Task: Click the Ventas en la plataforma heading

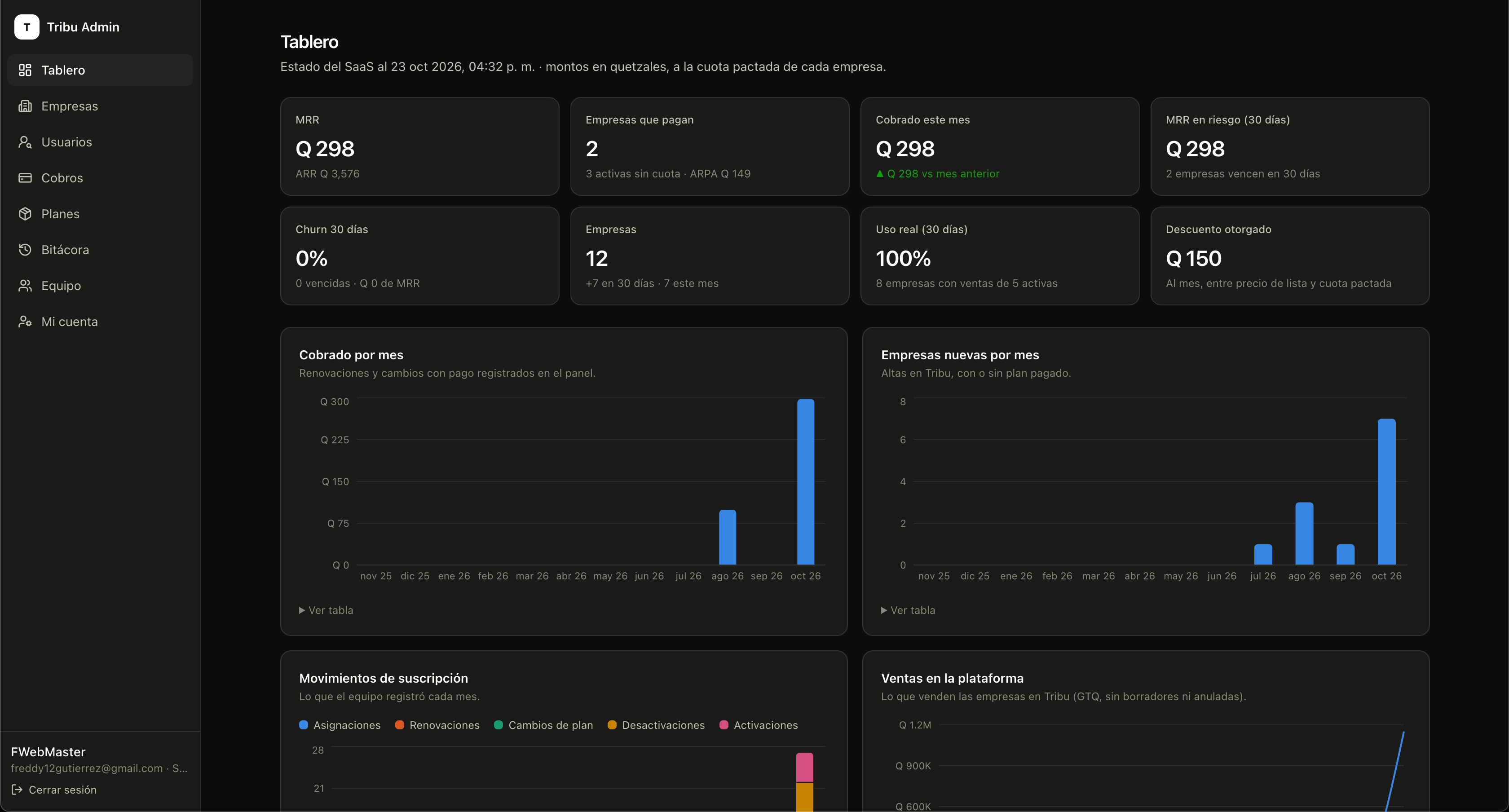Action: [953, 678]
